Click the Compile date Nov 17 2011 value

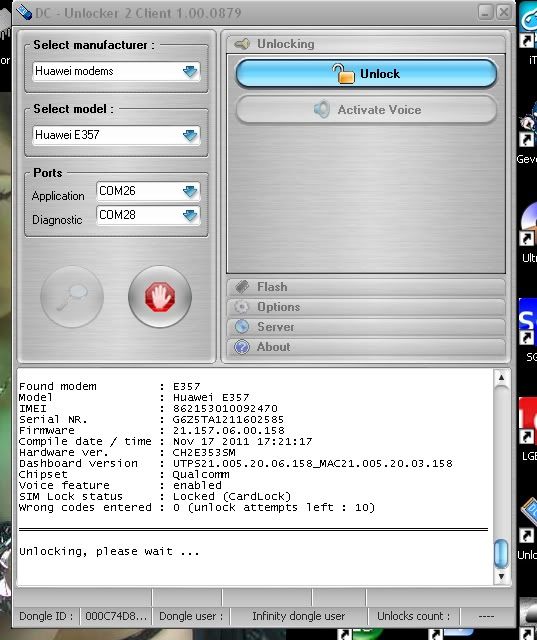pos(242,441)
